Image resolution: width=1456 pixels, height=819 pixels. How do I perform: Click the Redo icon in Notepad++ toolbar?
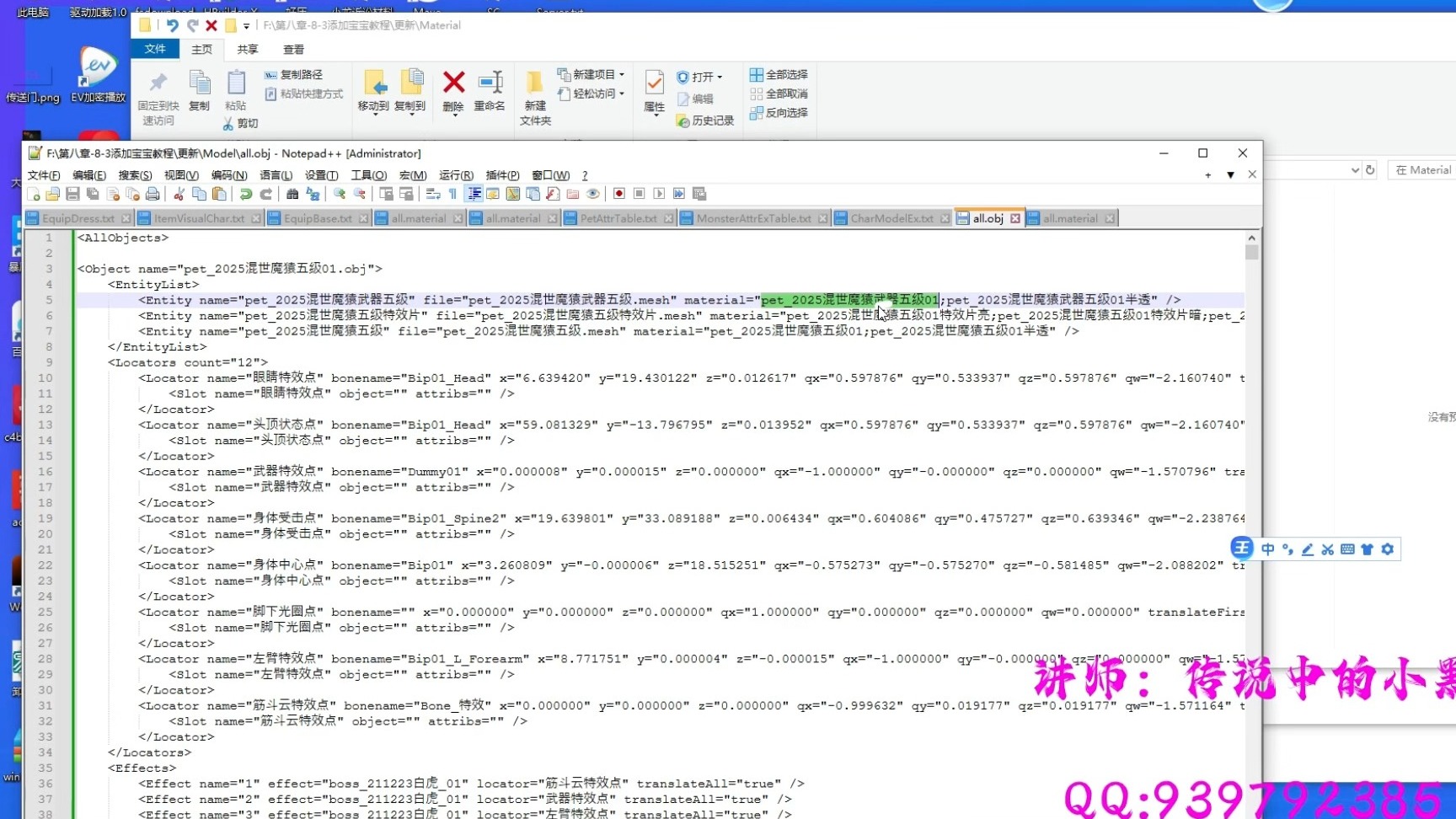click(266, 194)
